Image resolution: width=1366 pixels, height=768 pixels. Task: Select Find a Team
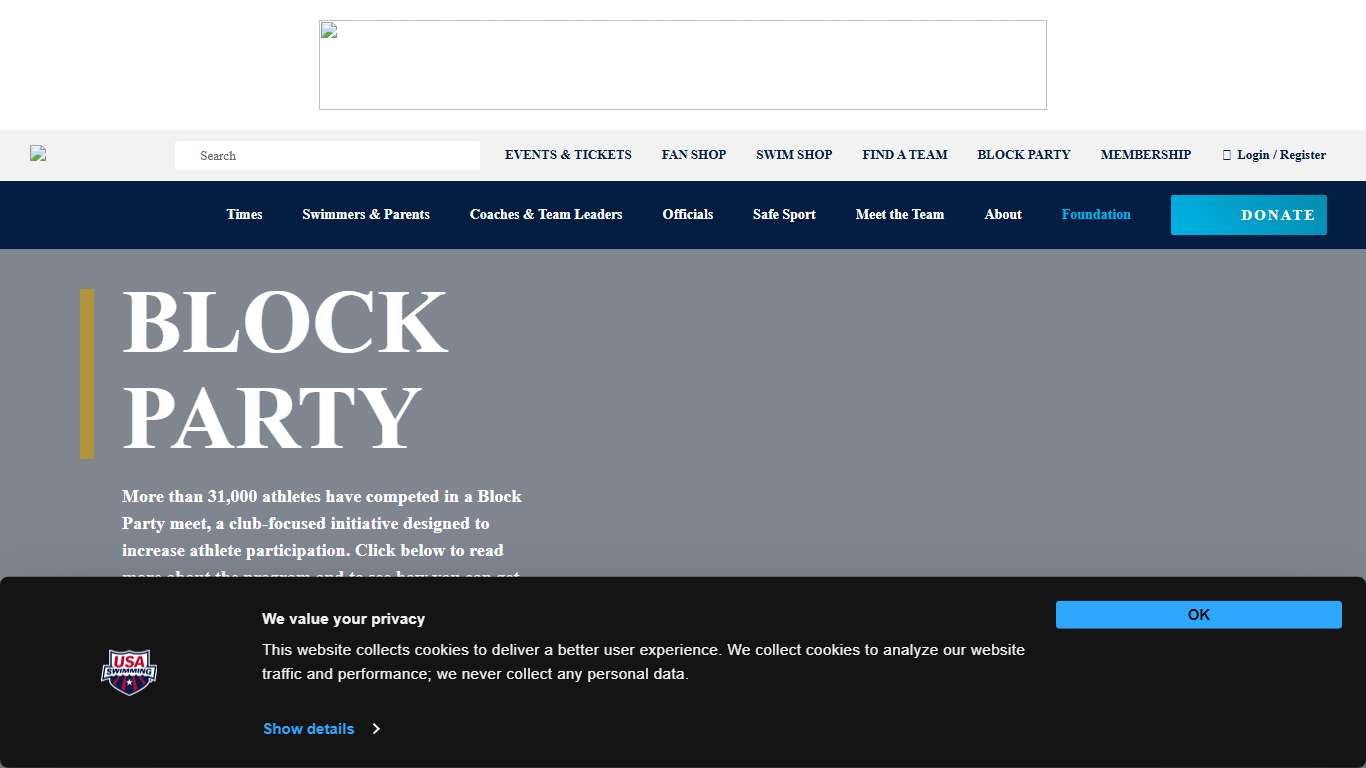tap(905, 155)
